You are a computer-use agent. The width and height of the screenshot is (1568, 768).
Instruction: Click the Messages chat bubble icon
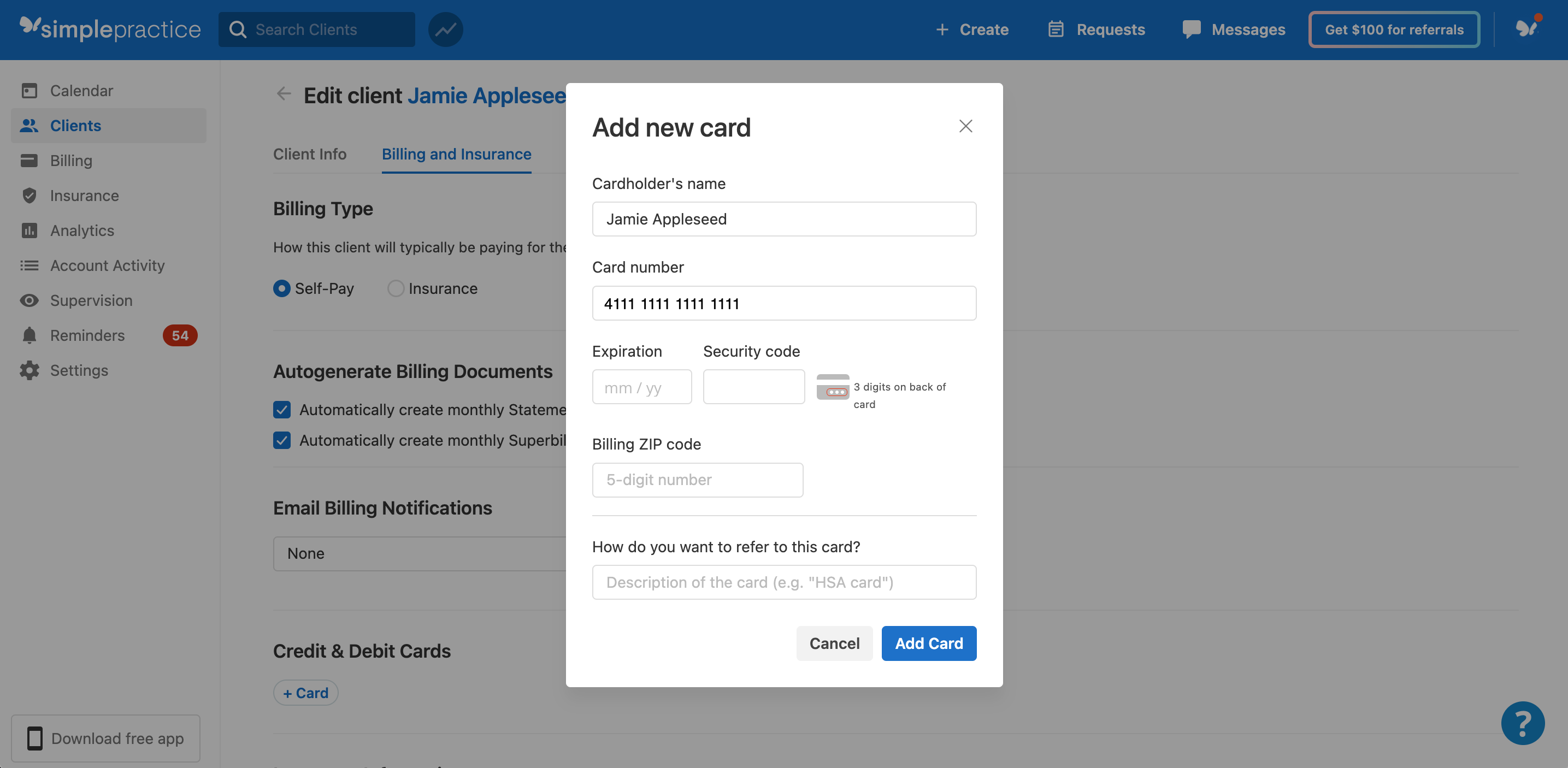coord(1191,29)
